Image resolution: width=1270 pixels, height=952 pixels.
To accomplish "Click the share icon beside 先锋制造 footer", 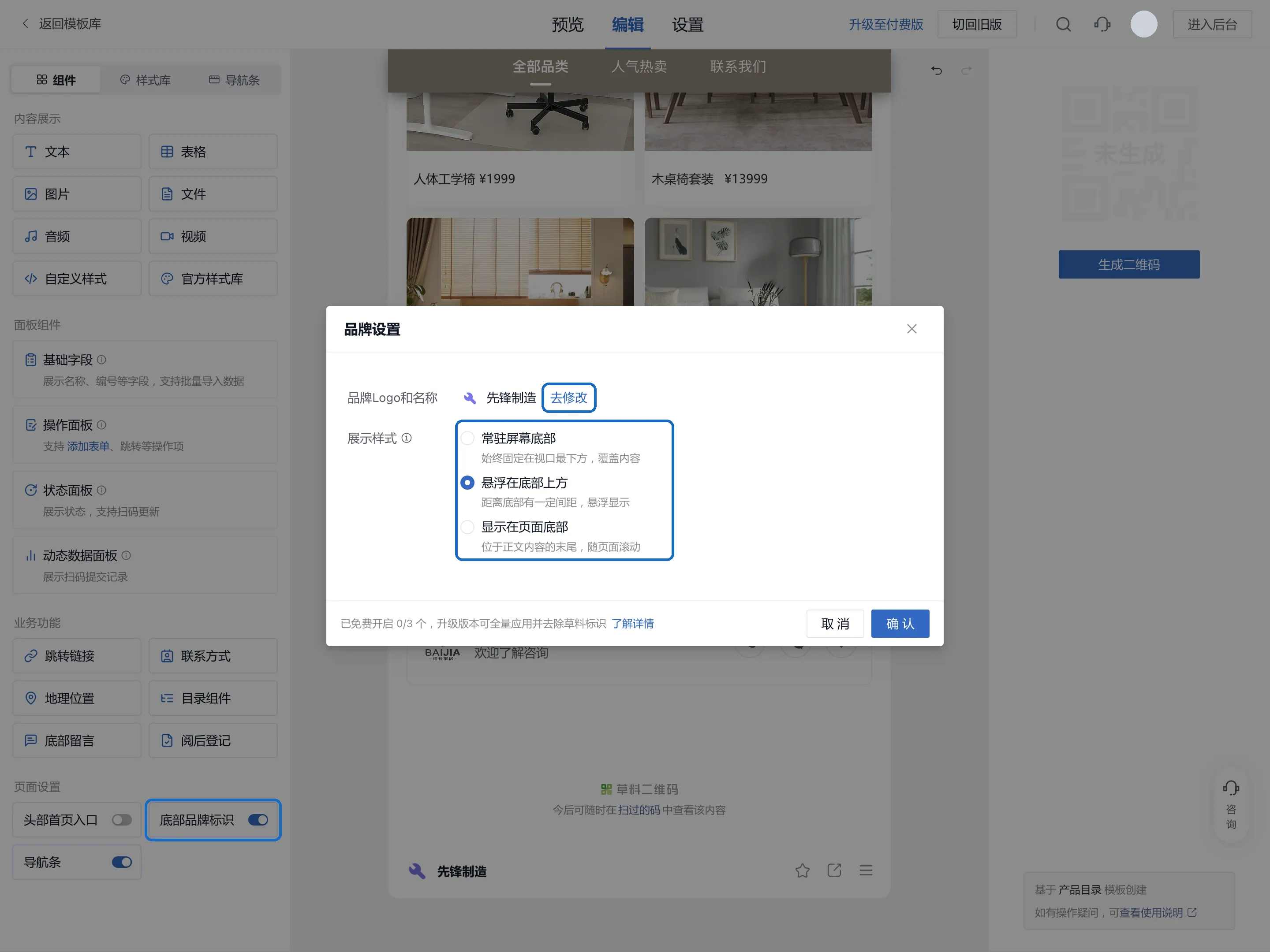I will point(834,870).
